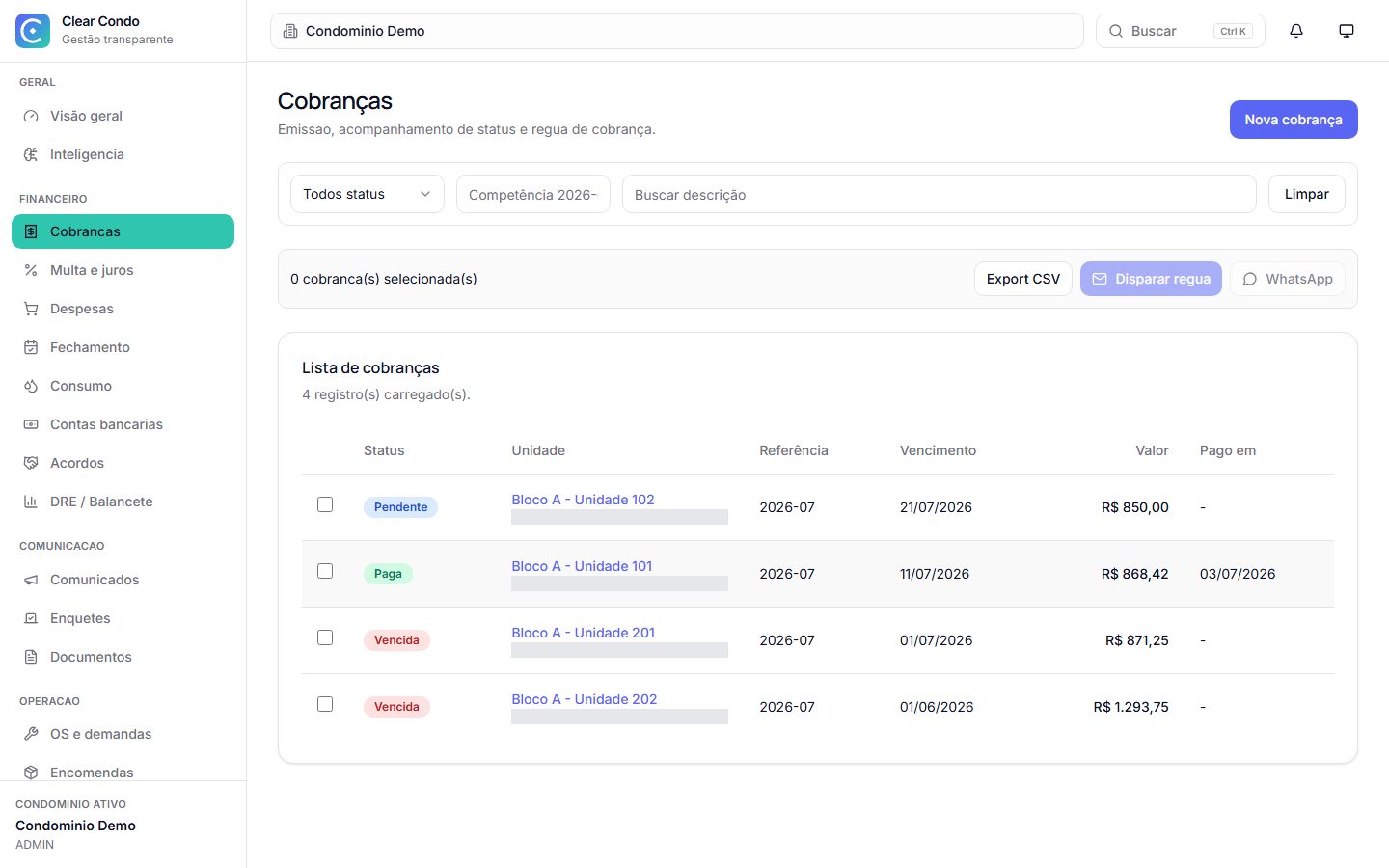Click the Nova cobrança button
The height and width of the screenshot is (868, 1389).
pos(1294,120)
